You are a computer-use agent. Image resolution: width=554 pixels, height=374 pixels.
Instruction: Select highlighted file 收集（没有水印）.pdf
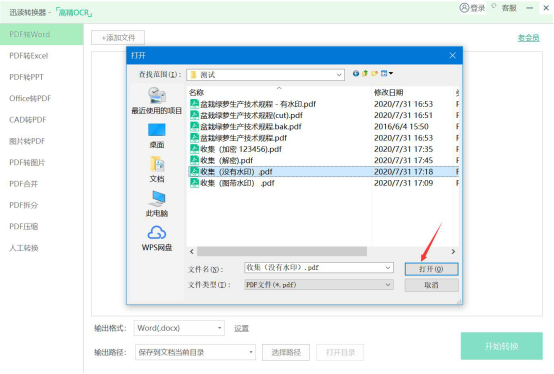[323, 172]
